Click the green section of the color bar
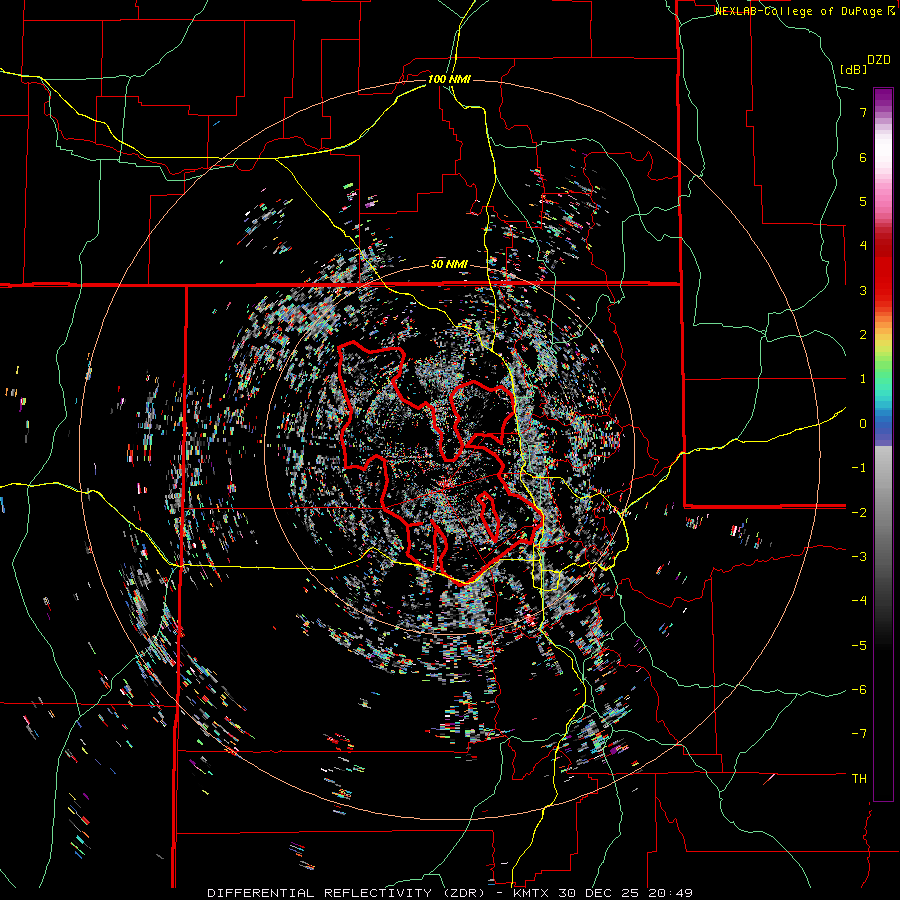Screen dimensions: 900x900 pyautogui.click(x=883, y=370)
